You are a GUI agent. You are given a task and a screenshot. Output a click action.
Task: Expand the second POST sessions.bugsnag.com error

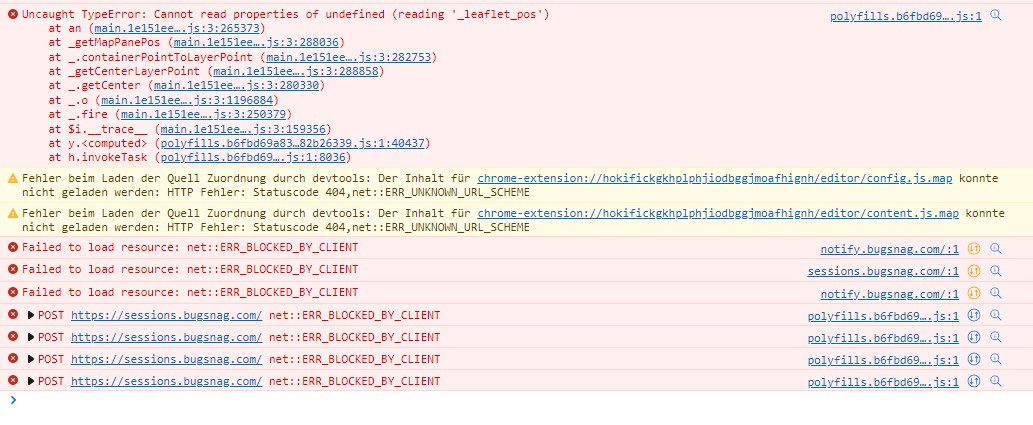[31, 337]
